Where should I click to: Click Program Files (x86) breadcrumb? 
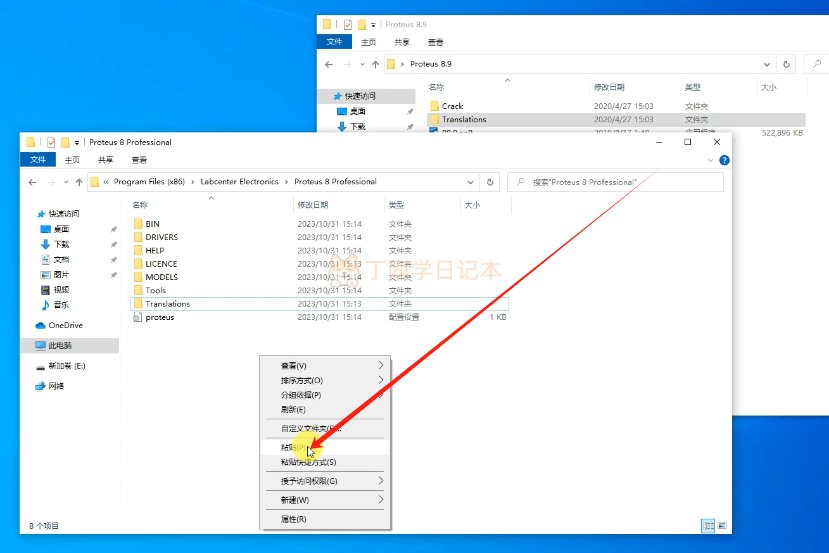[149, 182]
